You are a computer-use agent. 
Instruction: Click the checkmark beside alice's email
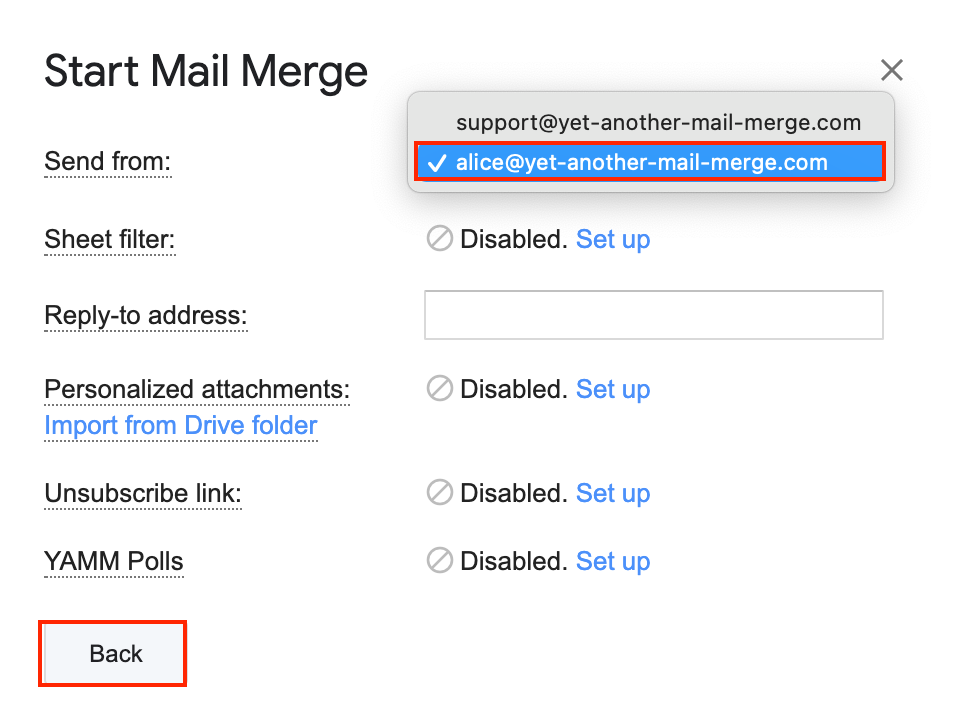[x=437, y=163]
